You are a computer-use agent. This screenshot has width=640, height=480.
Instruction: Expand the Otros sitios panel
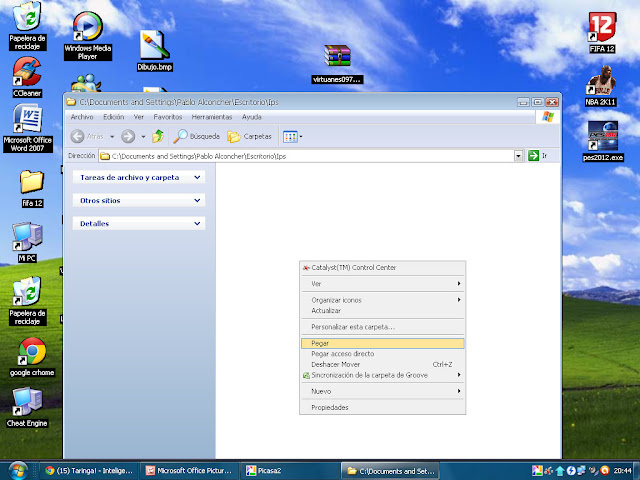[139, 200]
